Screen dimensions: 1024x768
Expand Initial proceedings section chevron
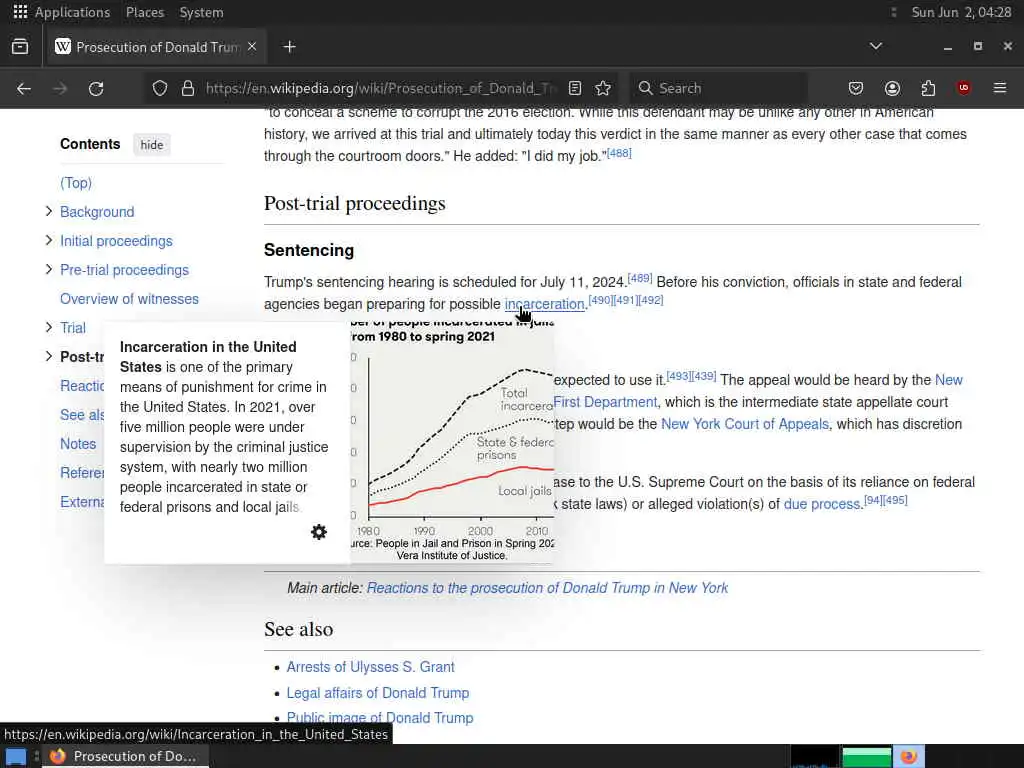(49, 240)
